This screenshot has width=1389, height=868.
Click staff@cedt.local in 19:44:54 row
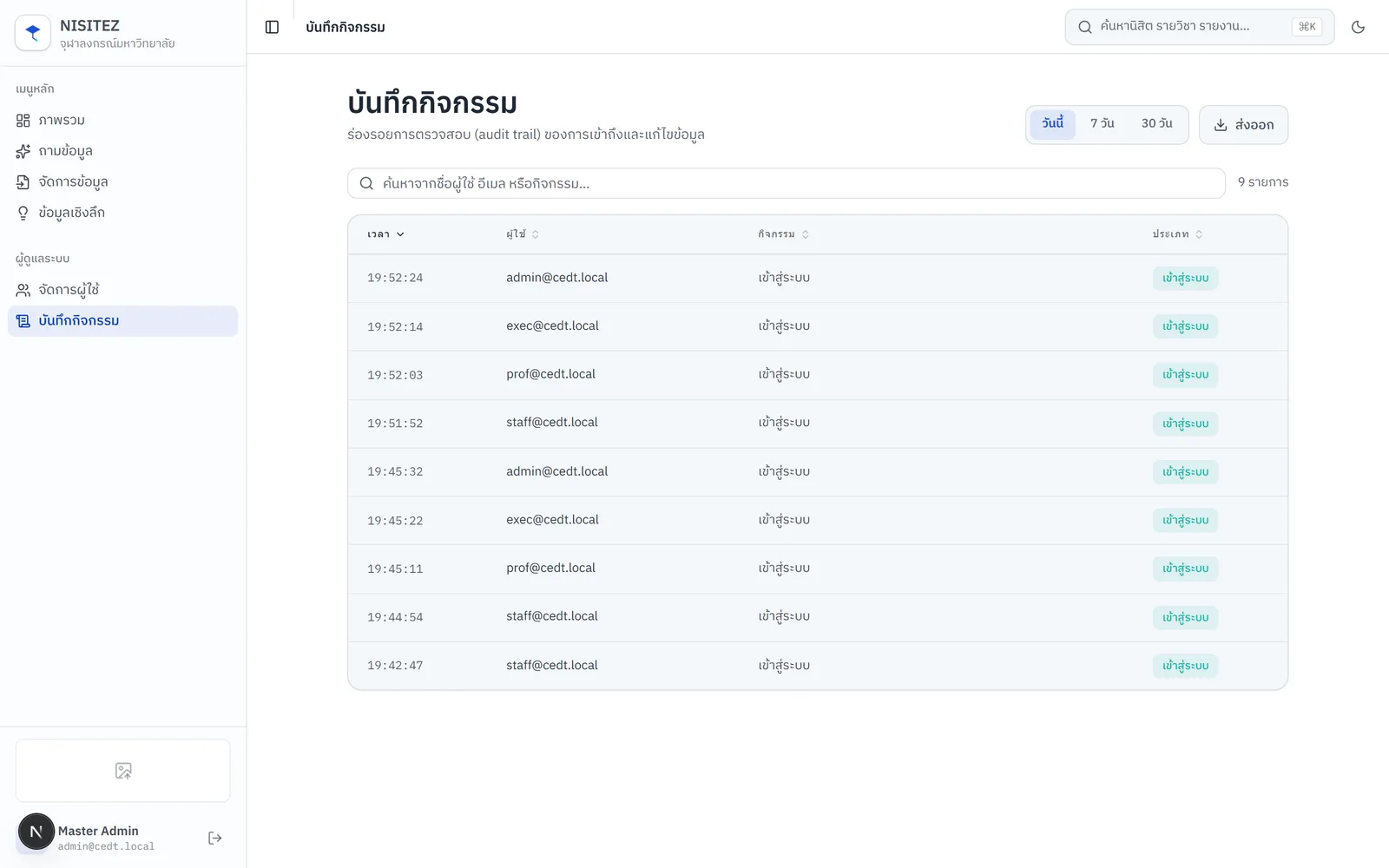pos(552,616)
